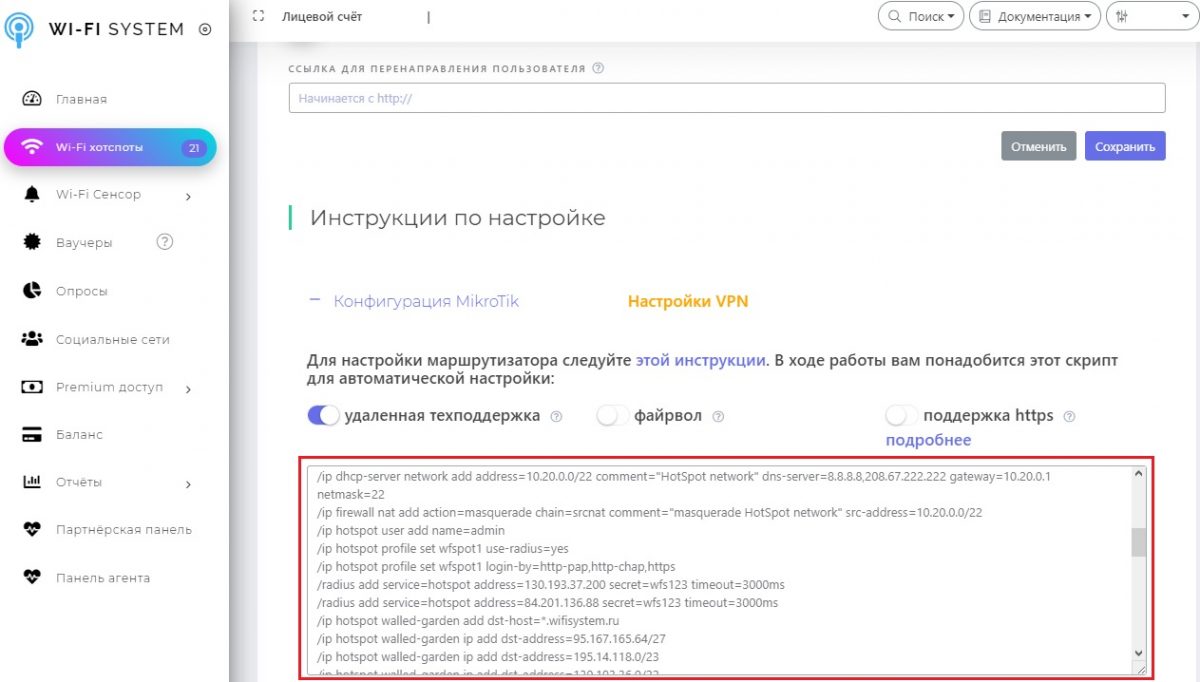Click the fullscreen icon in the header

(x=259, y=17)
